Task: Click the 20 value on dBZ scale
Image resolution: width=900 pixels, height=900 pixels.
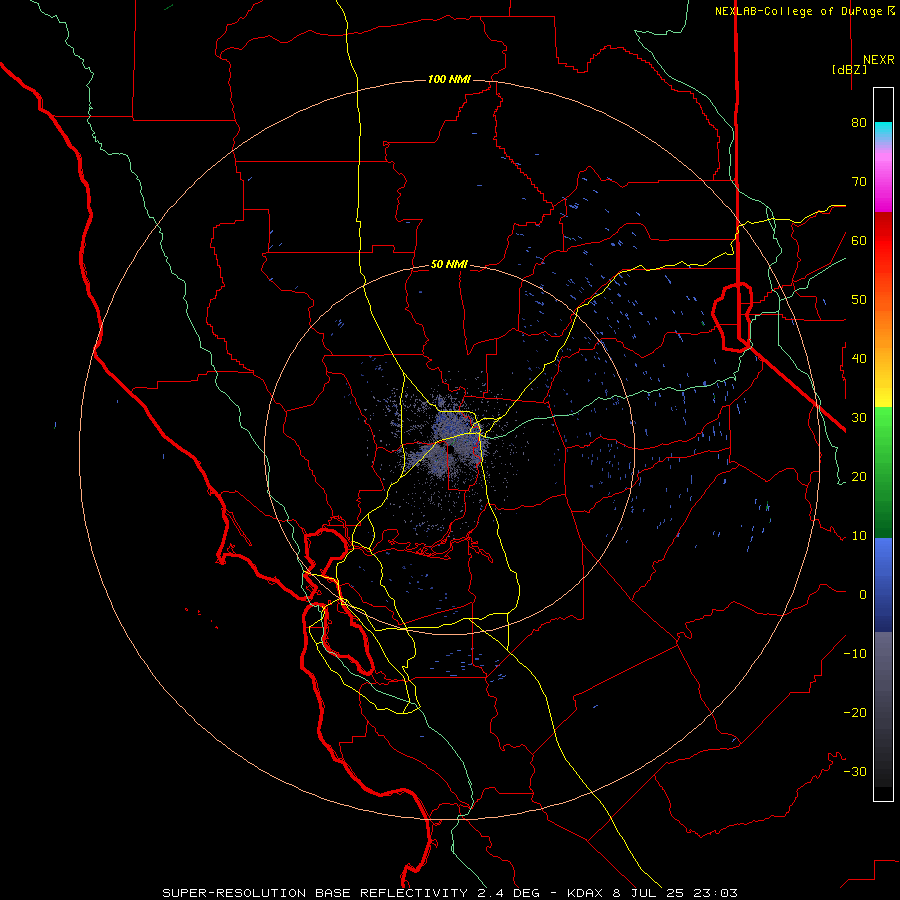Action: (x=859, y=477)
